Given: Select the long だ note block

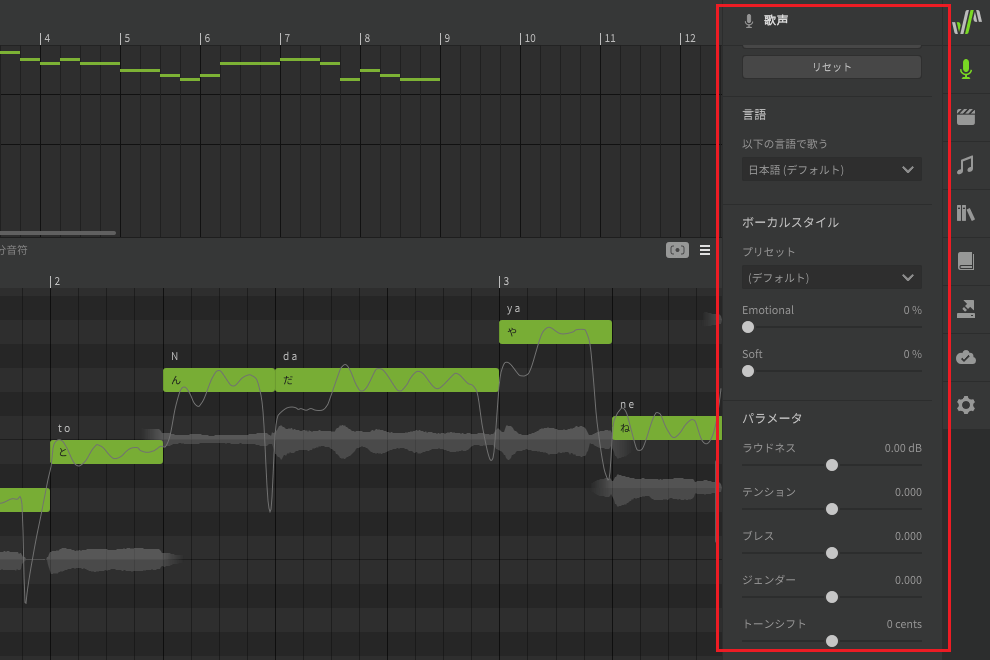Looking at the screenshot, I should point(386,380).
